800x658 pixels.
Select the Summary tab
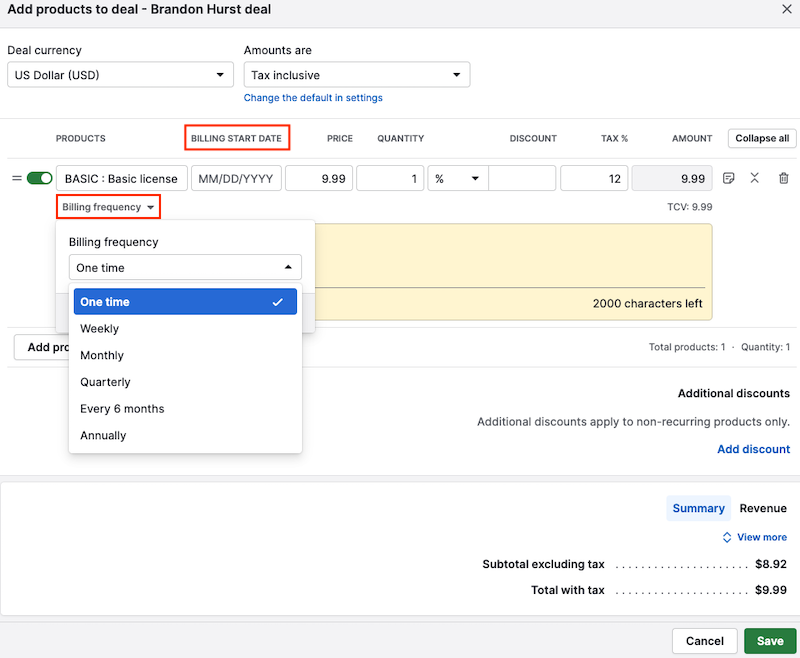pyautogui.click(x=698, y=508)
